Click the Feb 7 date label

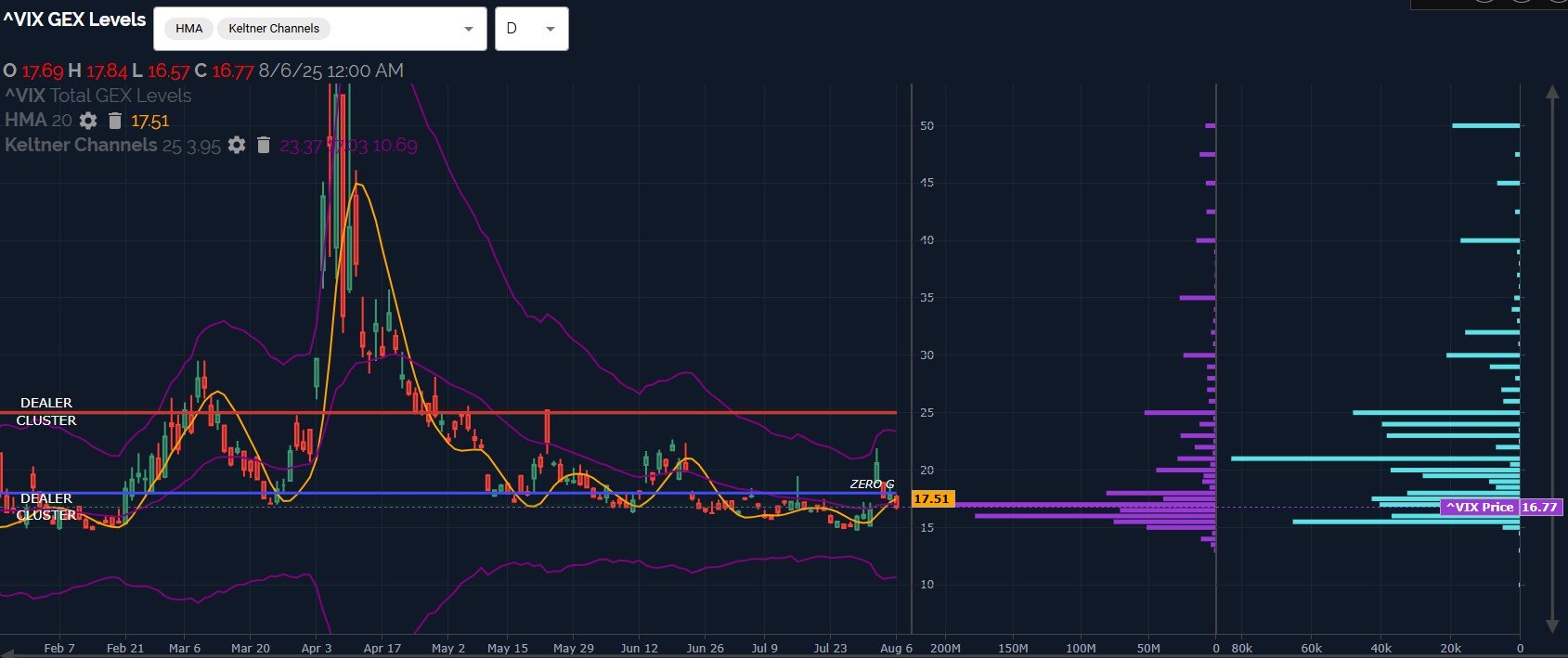(59, 648)
